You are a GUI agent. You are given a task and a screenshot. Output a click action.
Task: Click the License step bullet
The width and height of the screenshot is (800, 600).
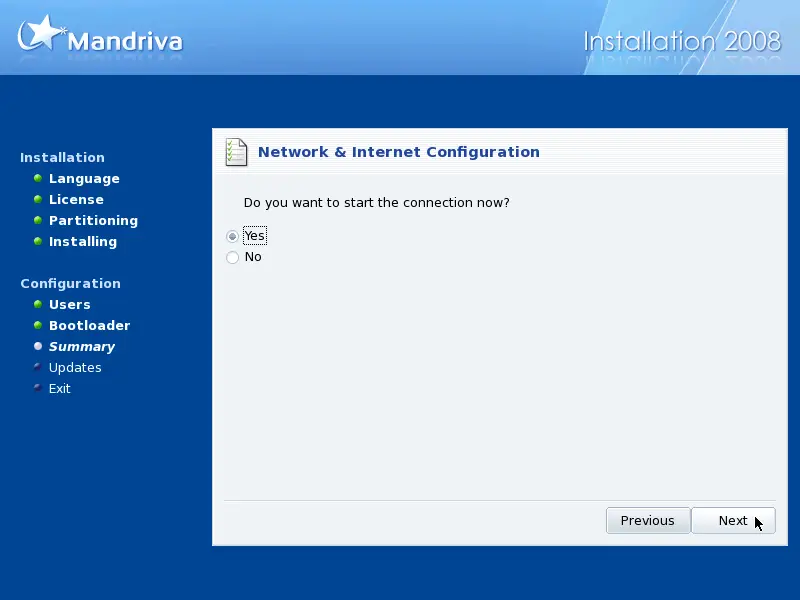tap(38, 199)
